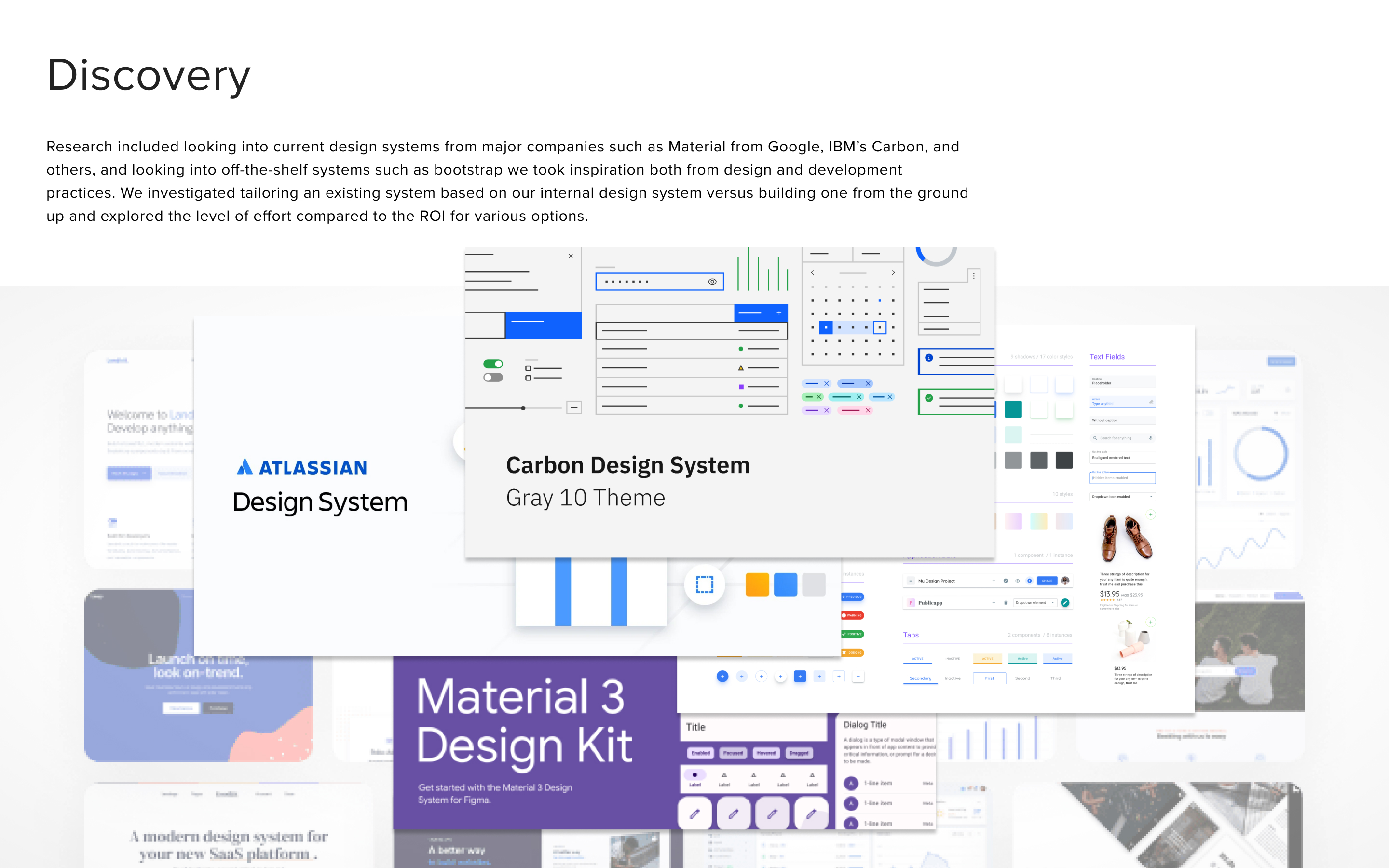
Task: Click the blue info notification icon
Action: (929, 358)
